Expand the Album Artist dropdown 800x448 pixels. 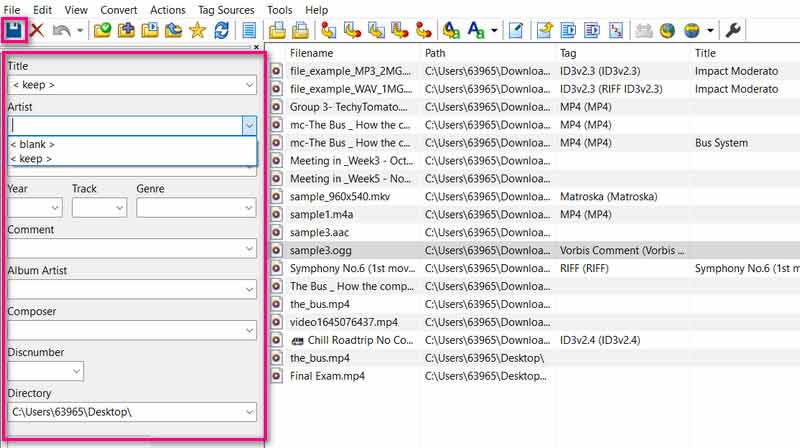(x=248, y=289)
